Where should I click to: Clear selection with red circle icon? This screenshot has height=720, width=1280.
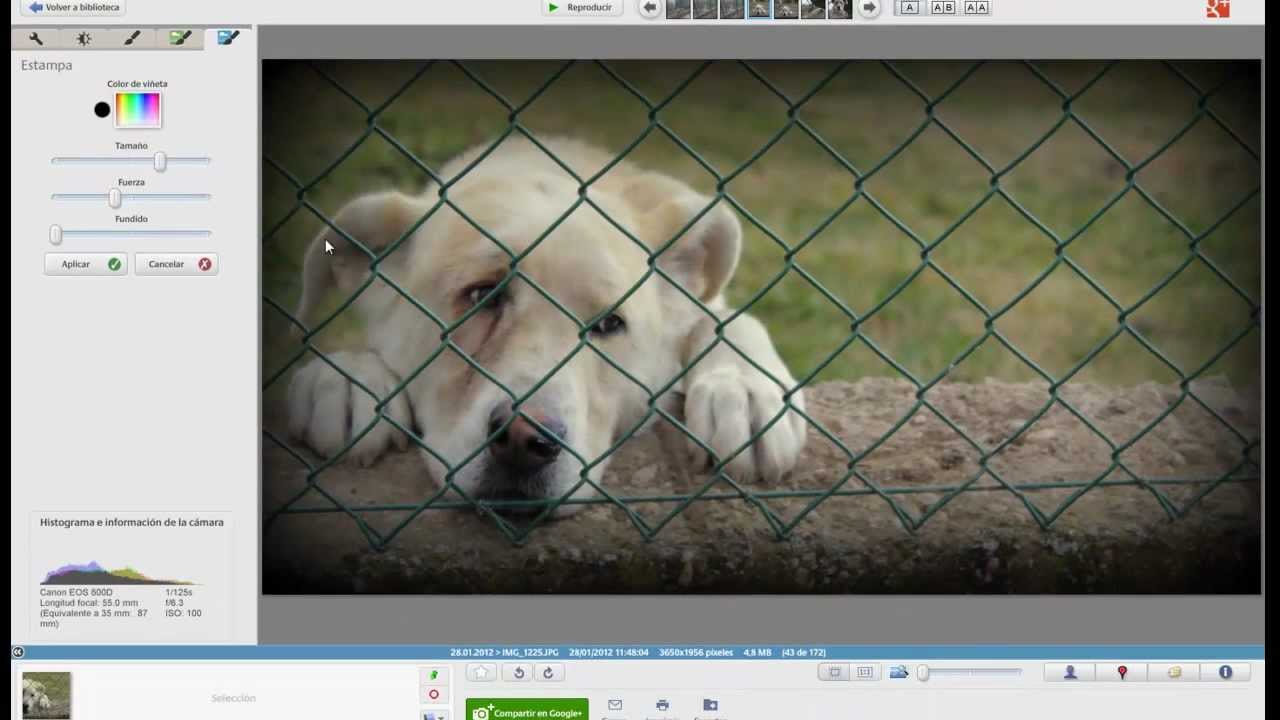433,694
